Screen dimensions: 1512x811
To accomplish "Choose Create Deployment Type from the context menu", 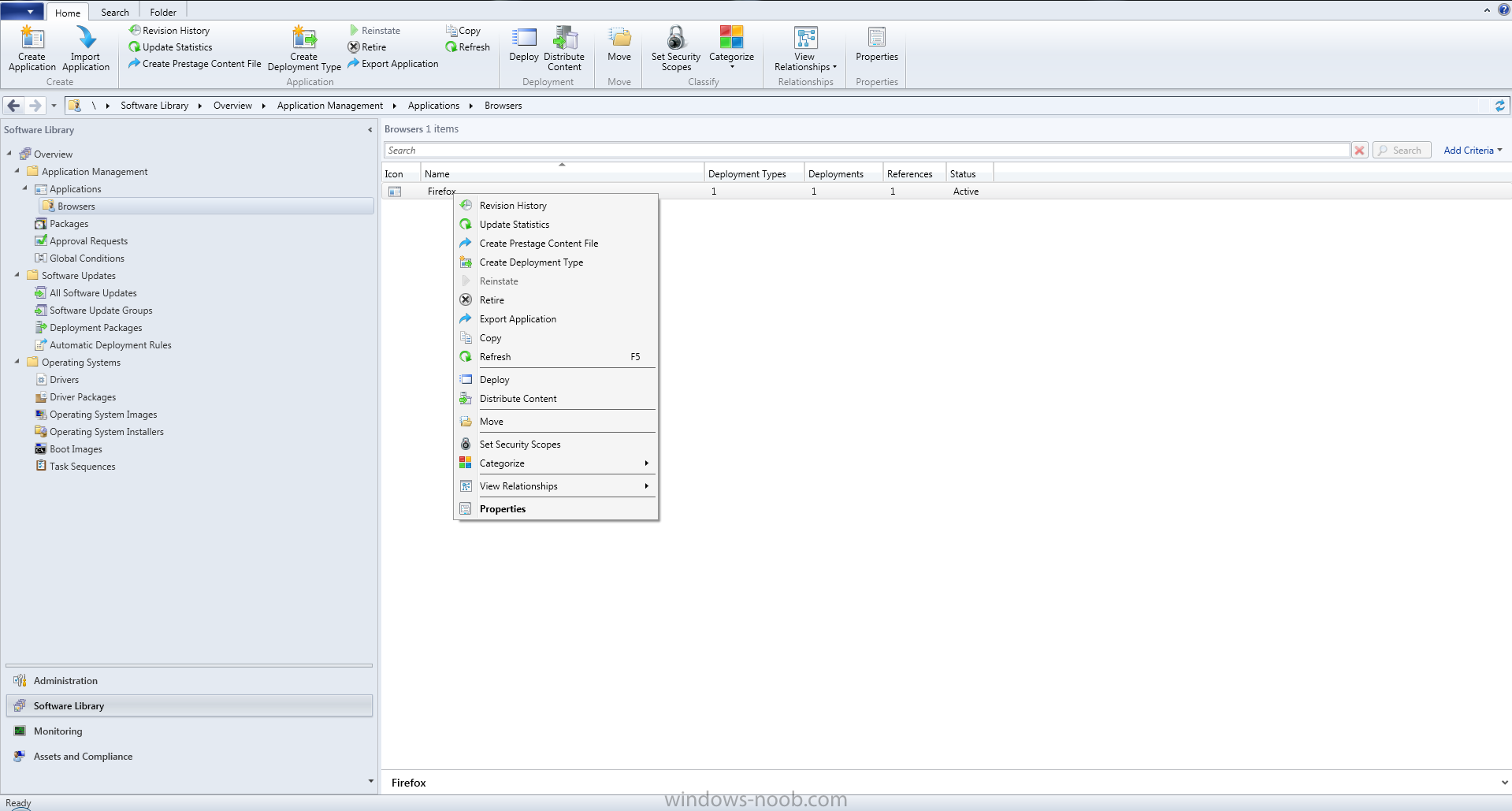I will (x=556, y=262).
